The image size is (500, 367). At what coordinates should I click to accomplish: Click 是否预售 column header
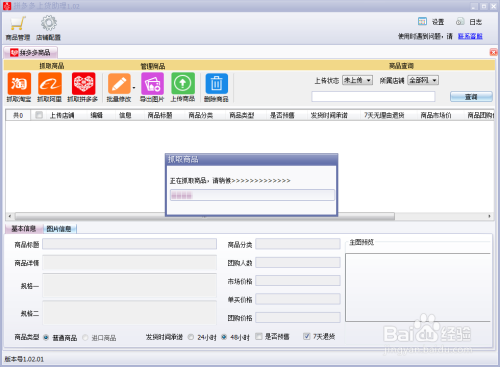[282, 115]
